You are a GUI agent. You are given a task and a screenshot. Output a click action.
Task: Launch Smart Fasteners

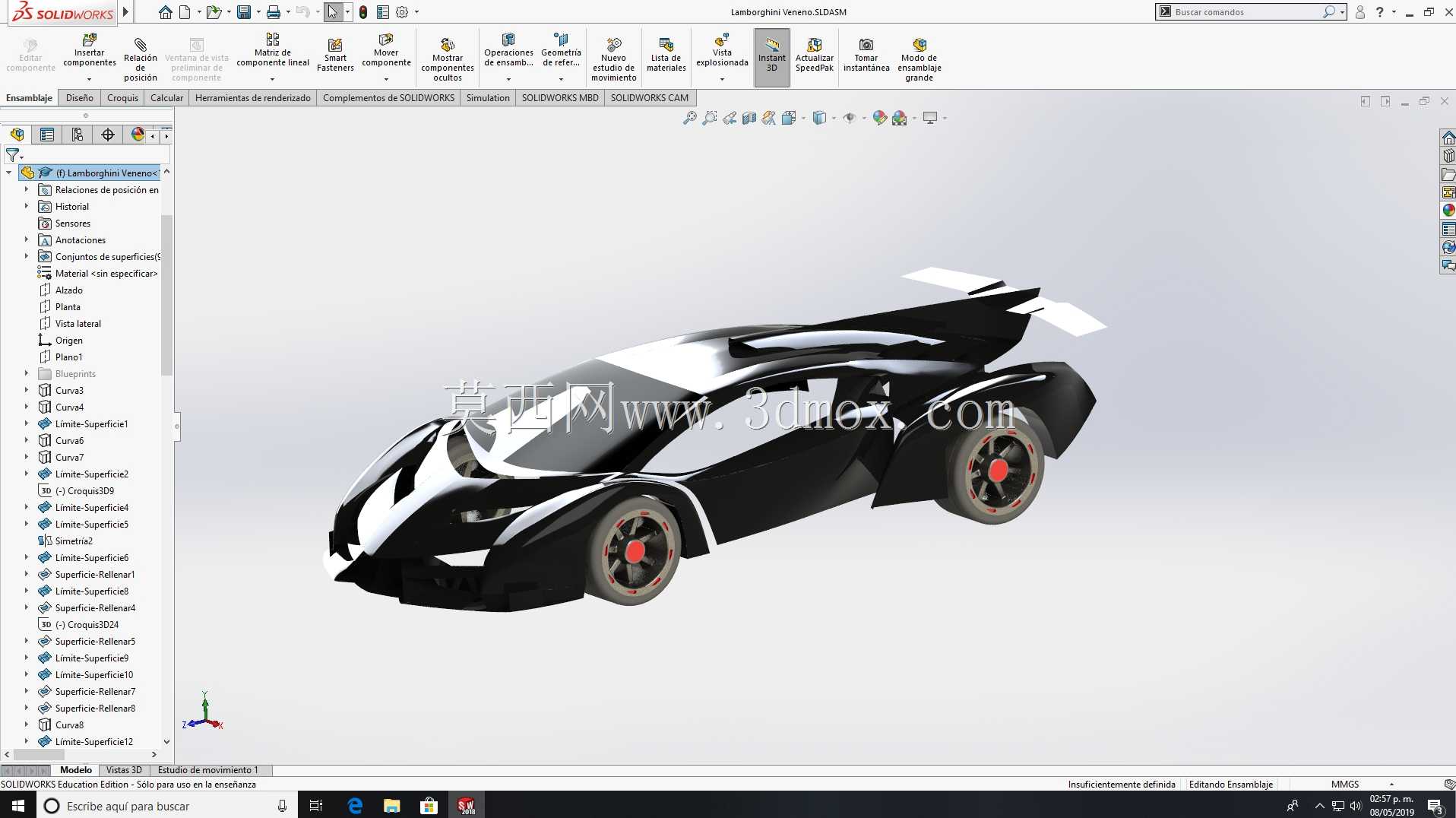click(x=335, y=55)
